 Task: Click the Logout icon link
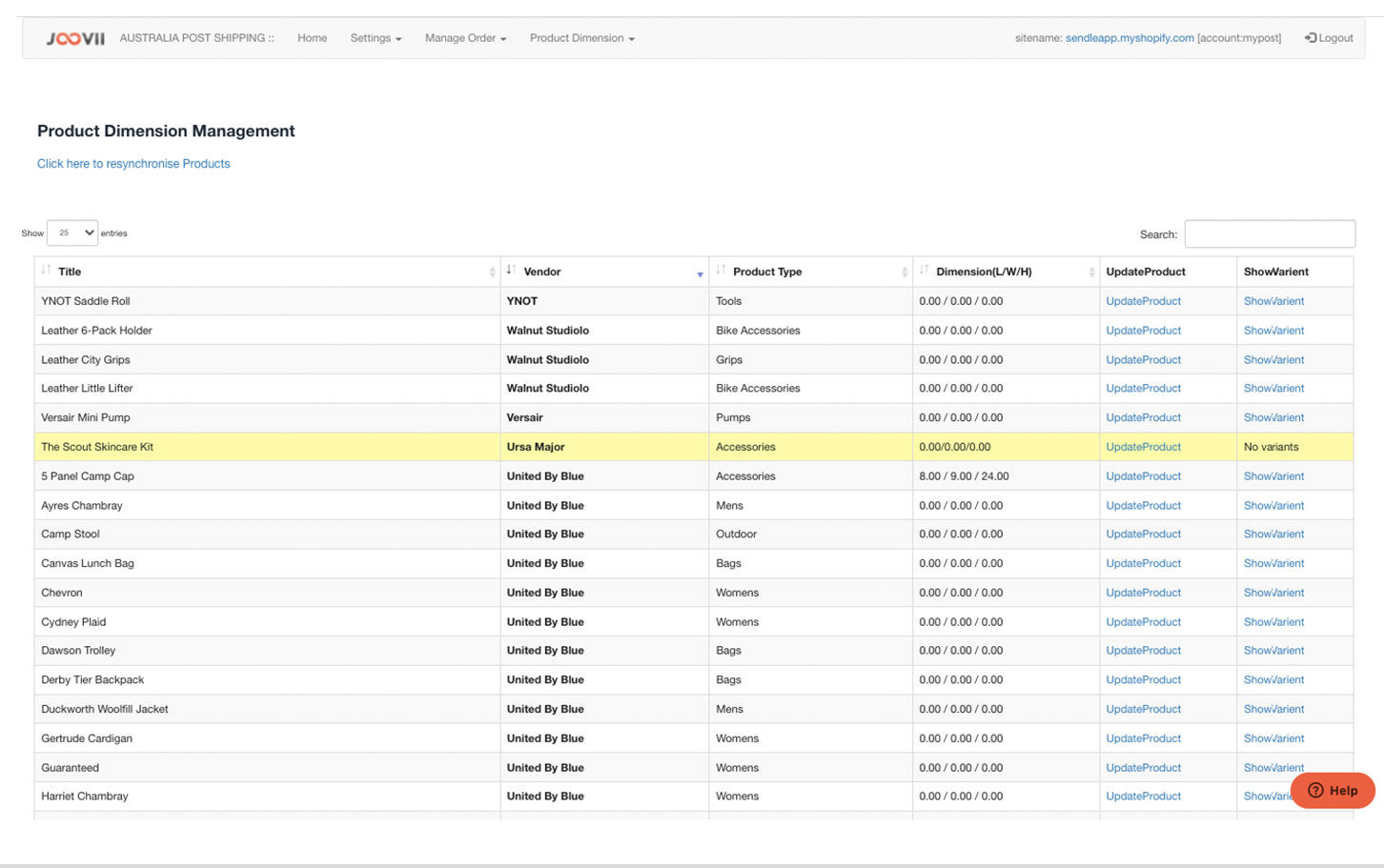(x=1328, y=38)
